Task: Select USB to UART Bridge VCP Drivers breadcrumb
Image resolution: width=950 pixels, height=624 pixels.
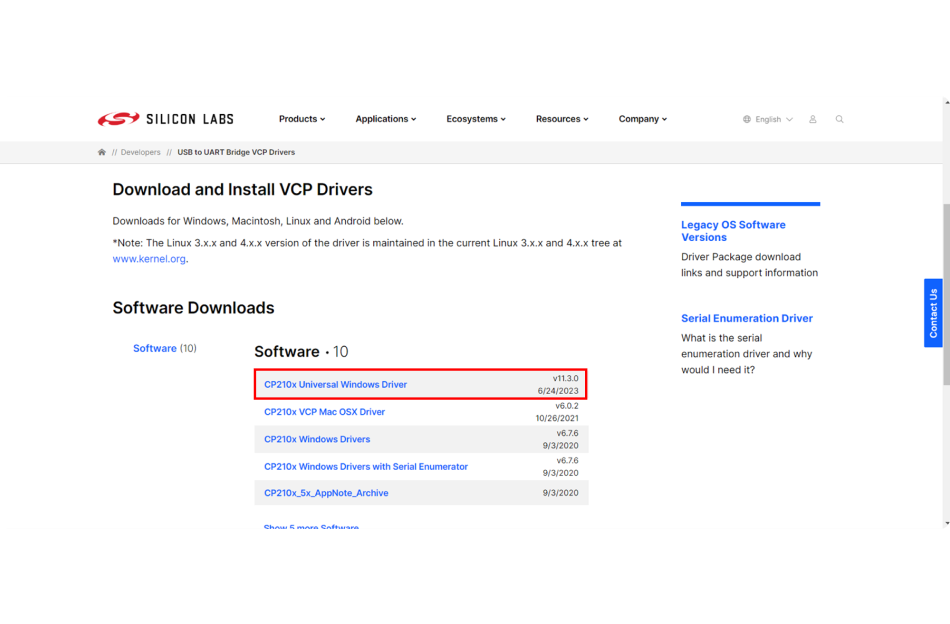Action: [x=236, y=152]
